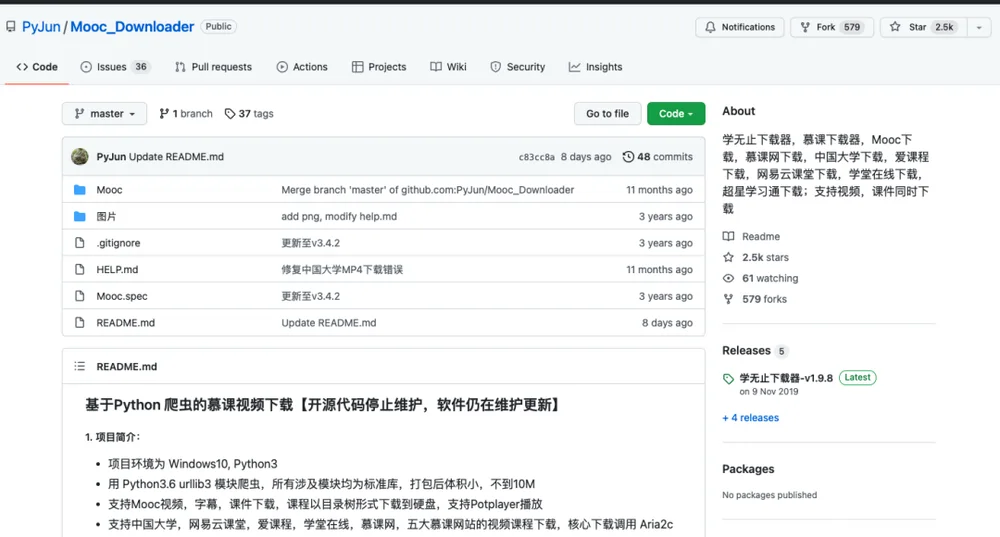Screen dimensions: 1000x537
Task: Click the tag icon beside 37 tags
Action: click(x=230, y=114)
